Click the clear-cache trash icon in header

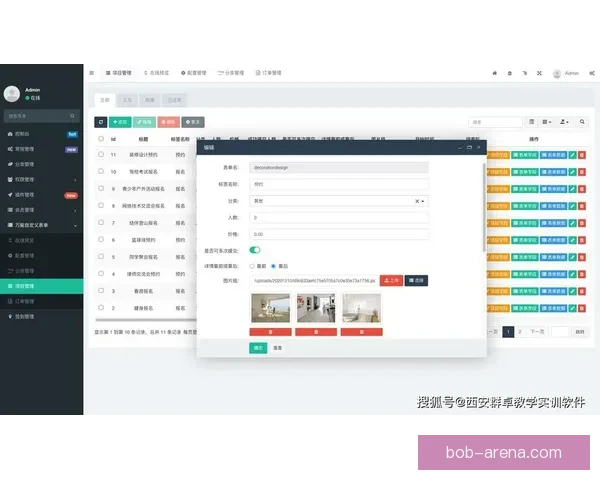pos(509,73)
